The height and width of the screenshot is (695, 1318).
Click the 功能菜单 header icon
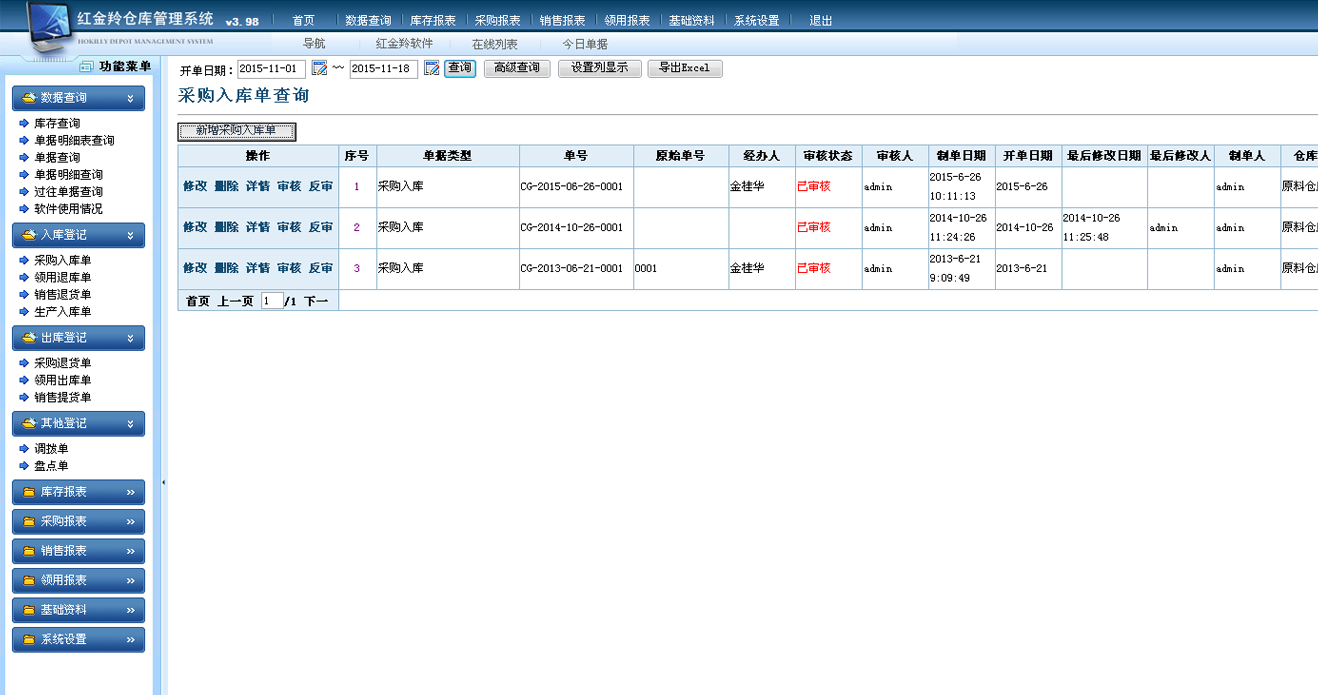point(87,66)
